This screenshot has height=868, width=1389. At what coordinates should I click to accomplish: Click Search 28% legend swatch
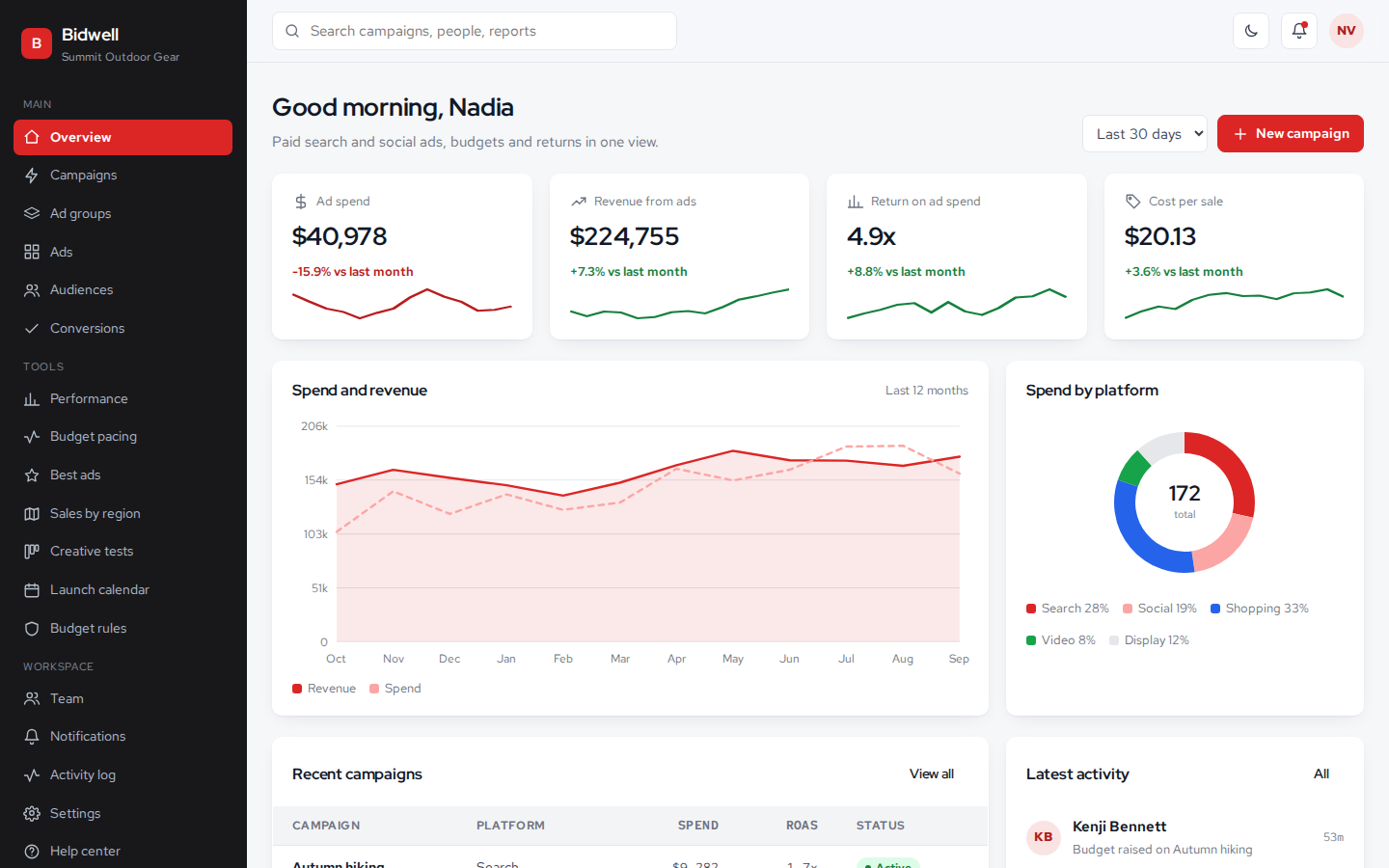point(1031,609)
